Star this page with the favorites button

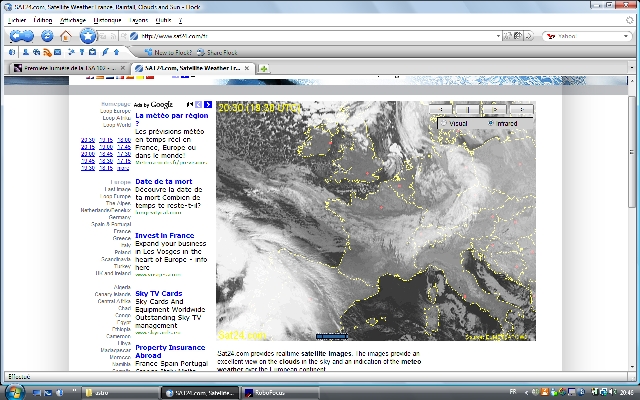point(87,36)
